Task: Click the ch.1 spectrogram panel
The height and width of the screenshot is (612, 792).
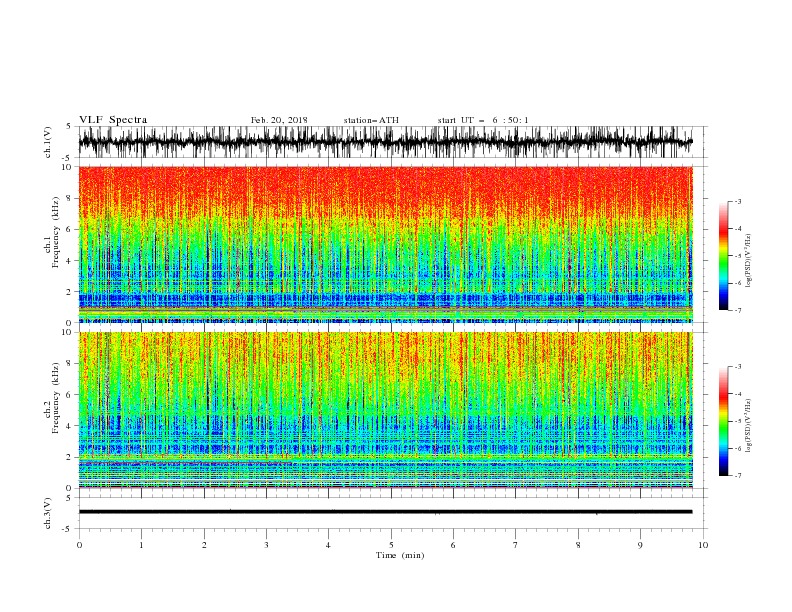Action: [385, 244]
